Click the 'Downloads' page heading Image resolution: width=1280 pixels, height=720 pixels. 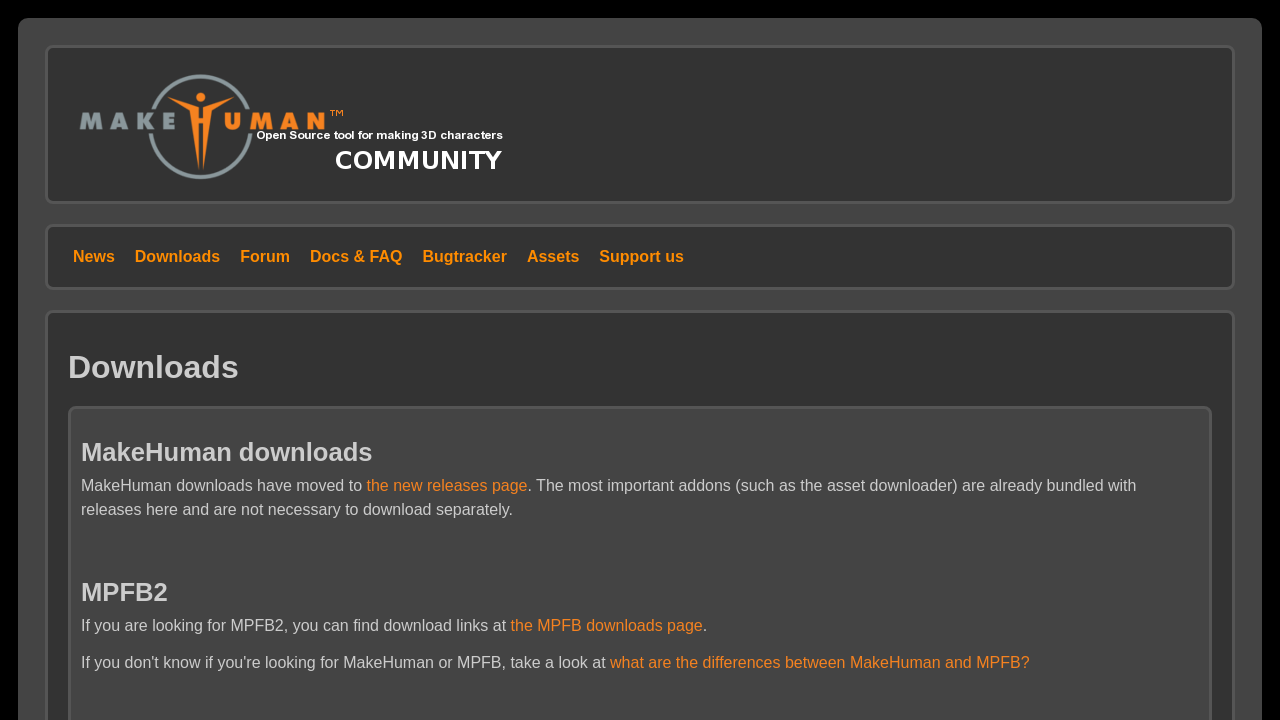(153, 367)
